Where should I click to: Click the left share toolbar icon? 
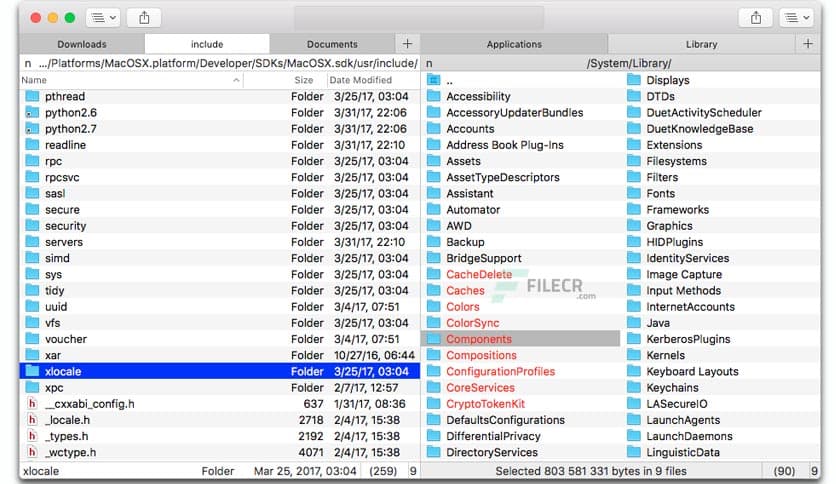(144, 18)
